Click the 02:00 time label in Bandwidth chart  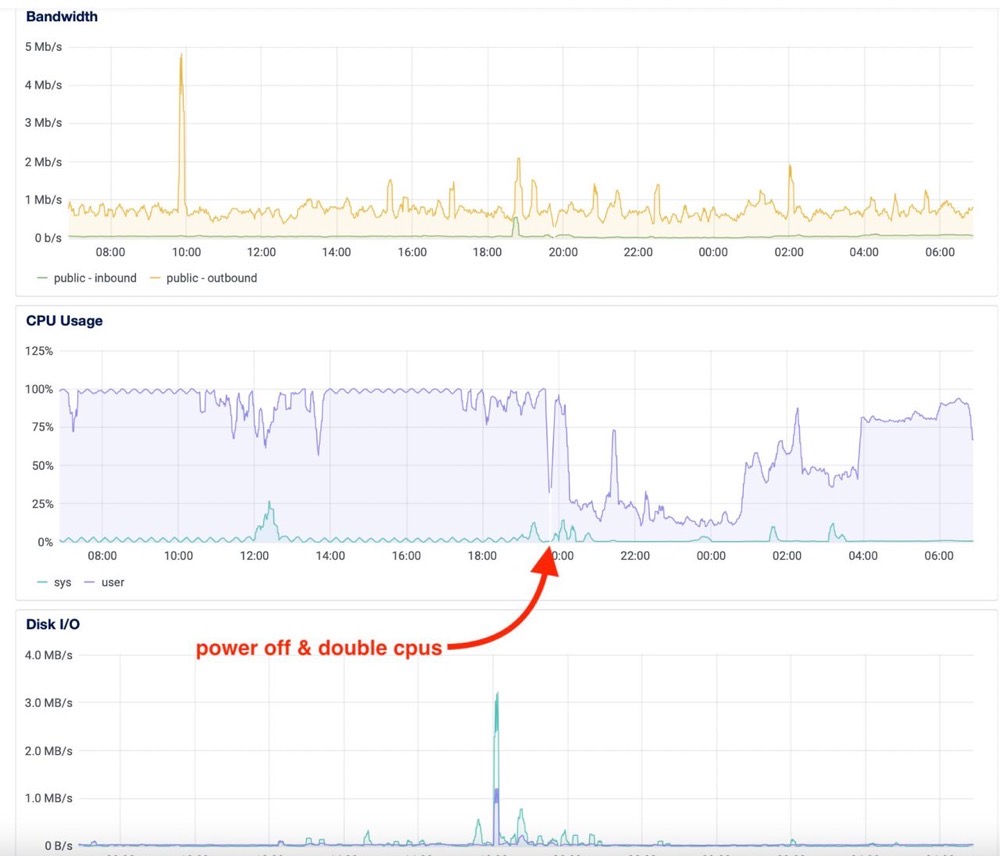click(789, 252)
